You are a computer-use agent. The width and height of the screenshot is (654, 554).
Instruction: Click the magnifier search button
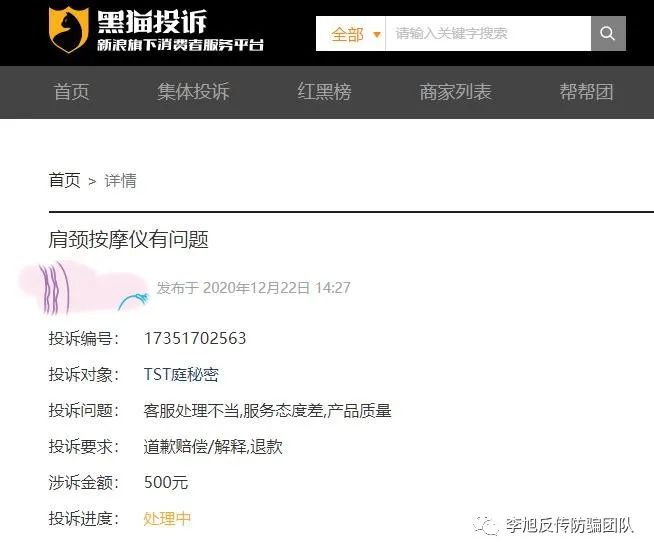click(608, 33)
